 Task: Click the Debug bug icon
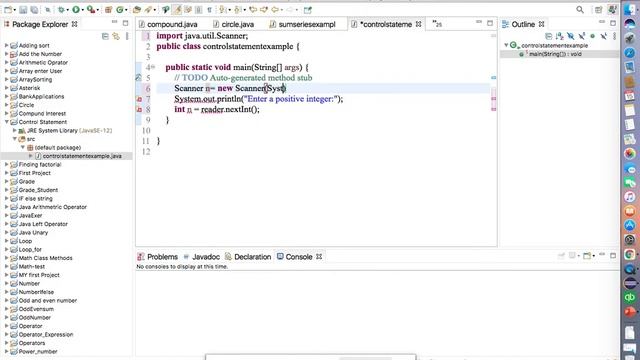pyautogui.click(x=61, y=10)
